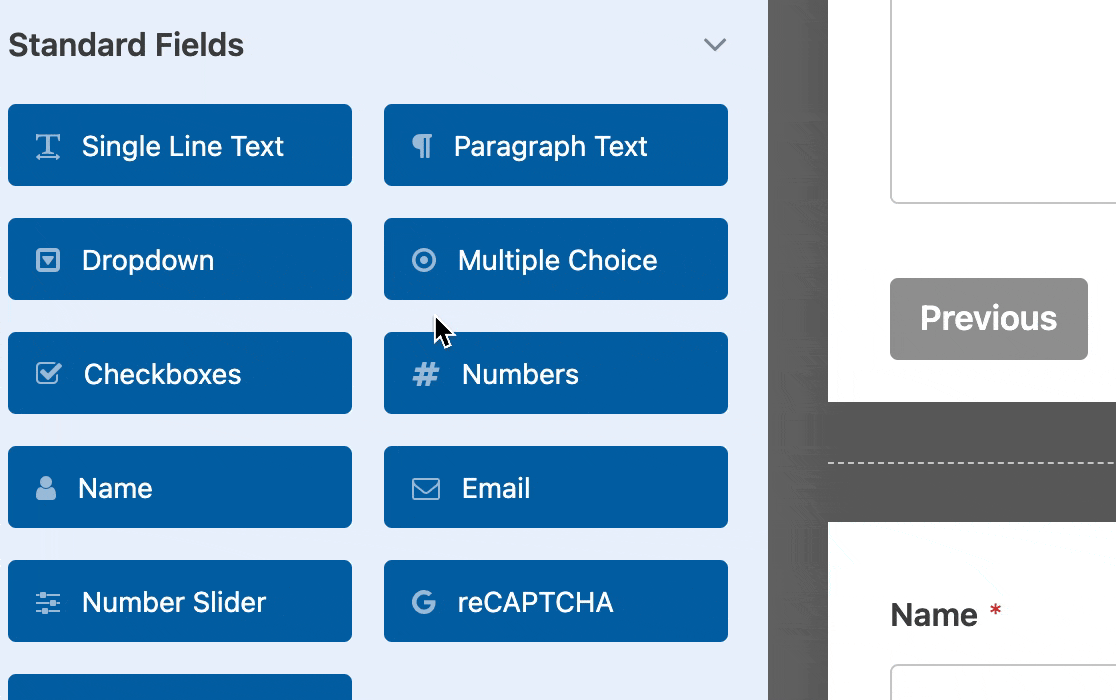Viewport: 1116px width, 700px height.
Task: Select the Single Line Text field icon
Action: [47, 145]
